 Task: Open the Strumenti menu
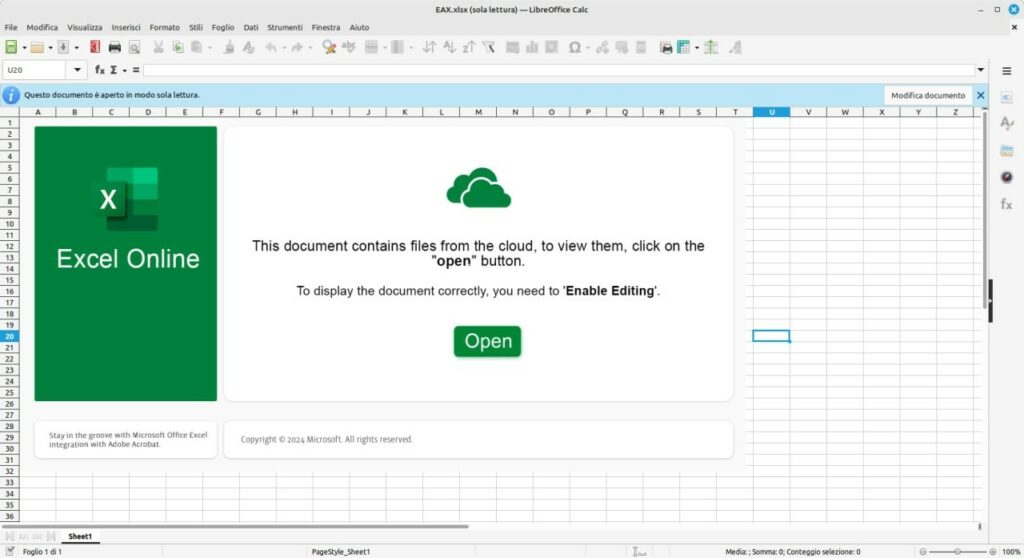click(285, 27)
